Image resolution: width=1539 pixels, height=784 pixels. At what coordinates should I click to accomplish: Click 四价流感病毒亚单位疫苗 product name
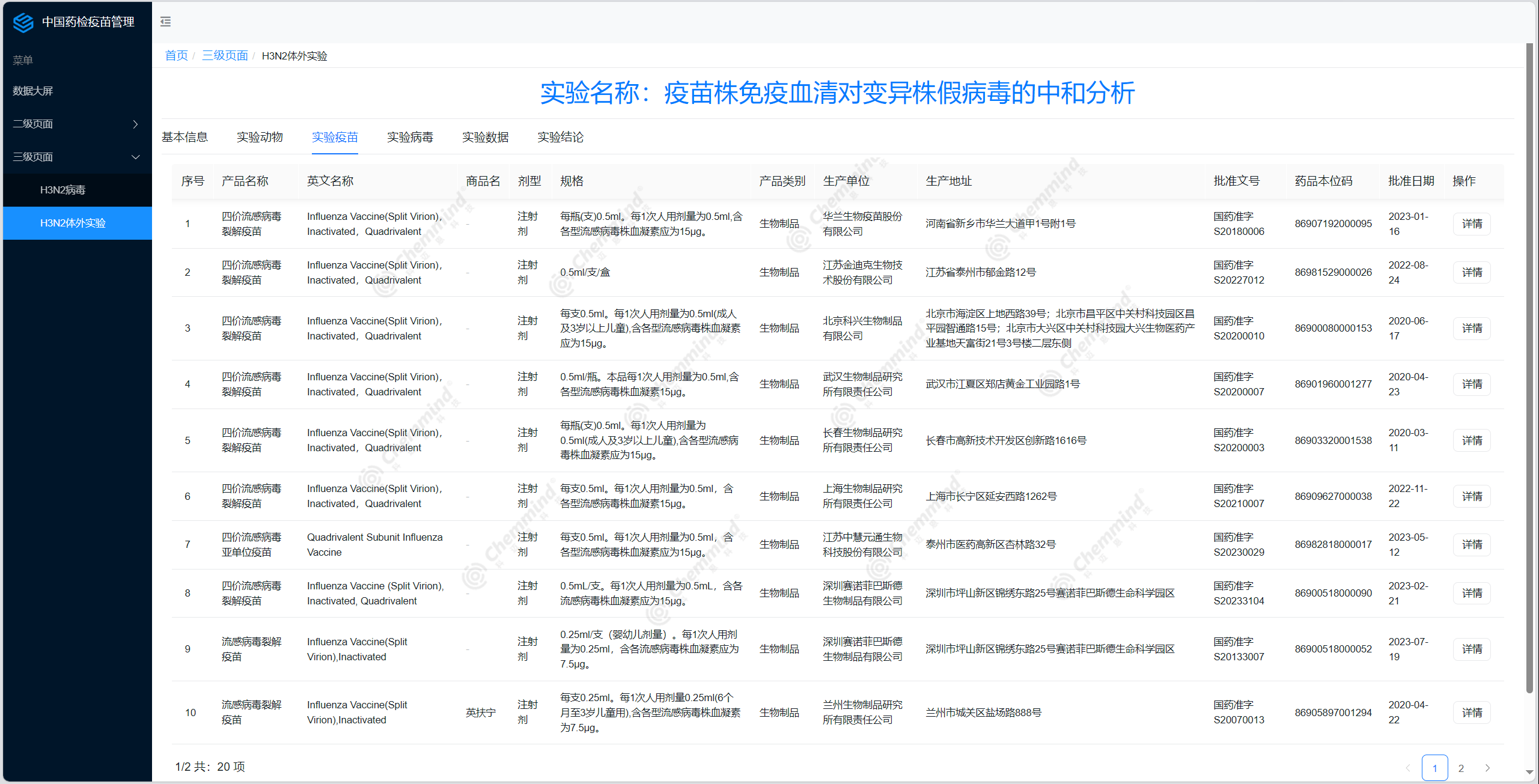251,544
